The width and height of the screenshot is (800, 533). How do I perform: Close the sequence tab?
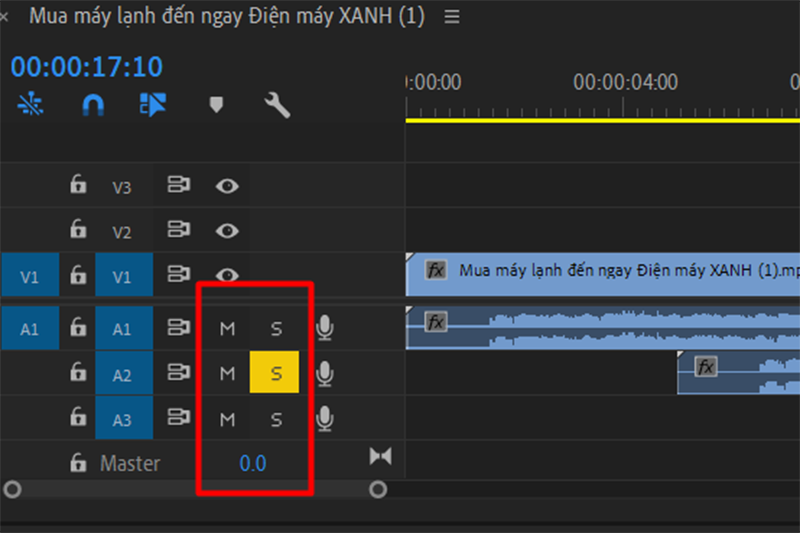(4, 17)
